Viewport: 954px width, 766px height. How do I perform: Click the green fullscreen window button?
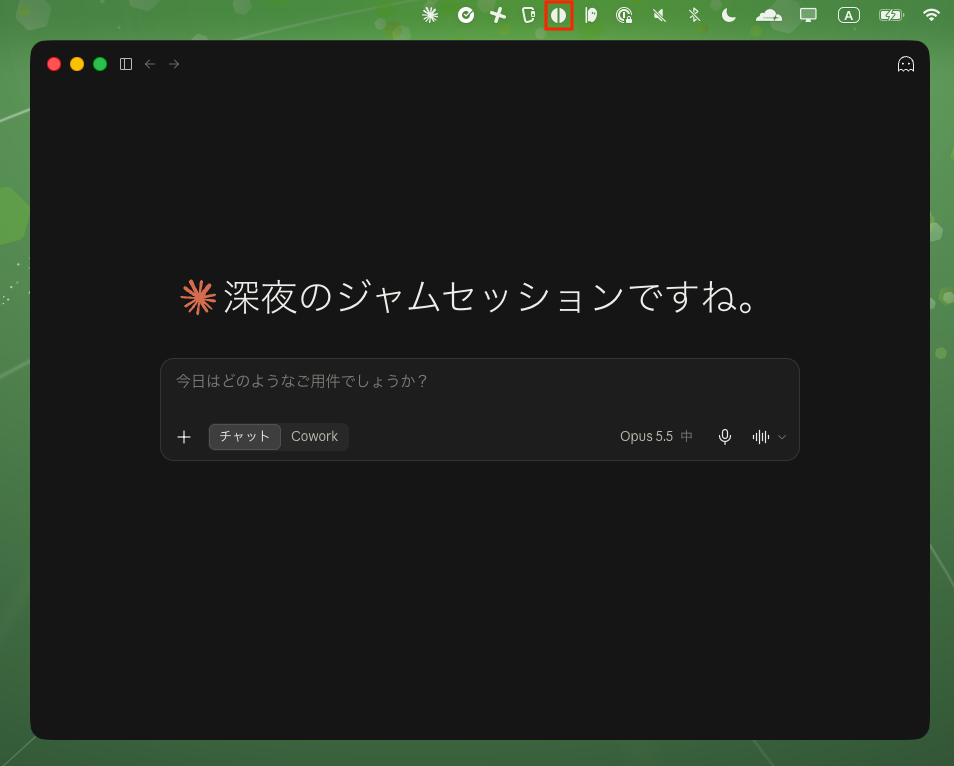100,64
